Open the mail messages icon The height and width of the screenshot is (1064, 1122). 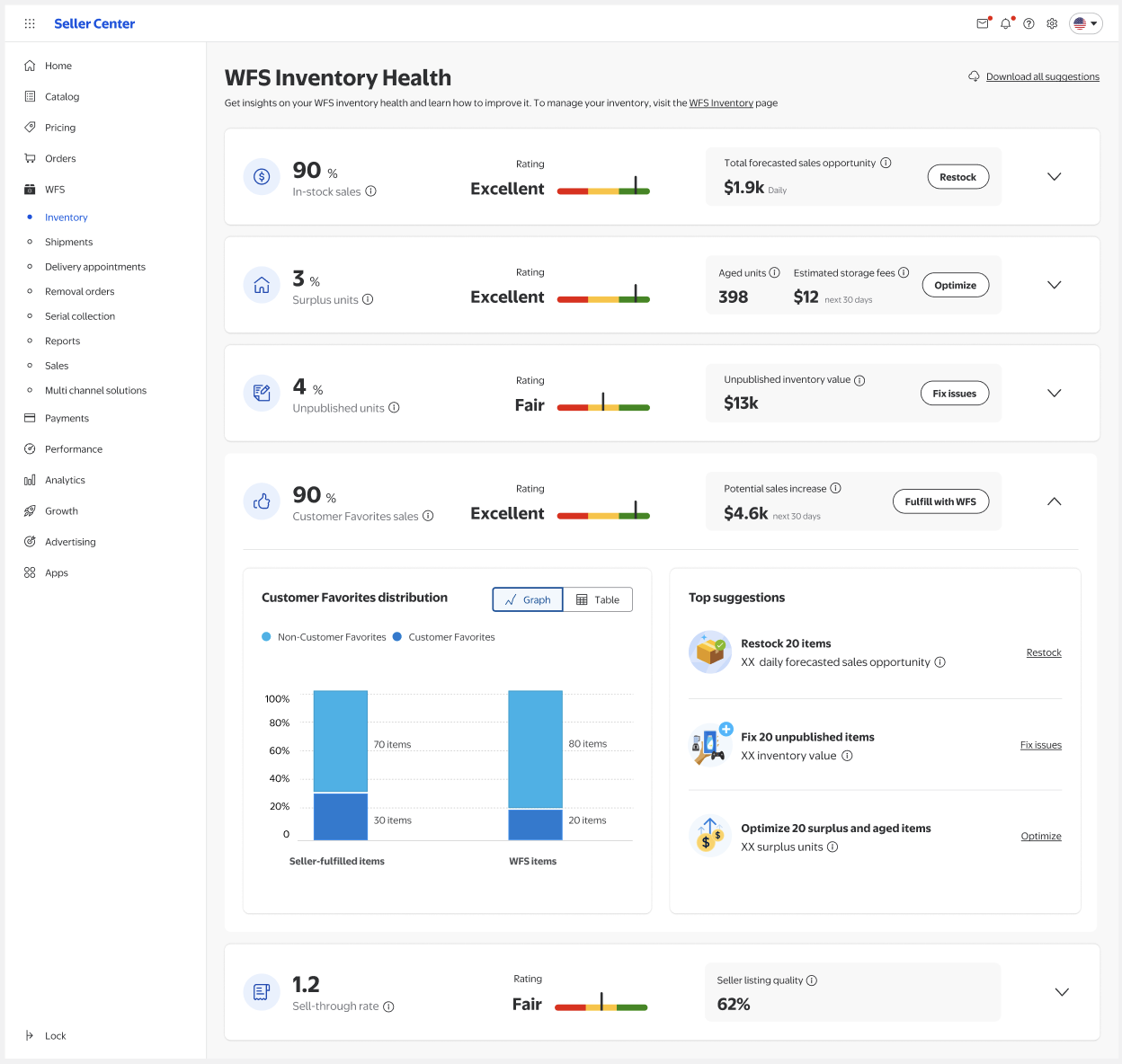[x=983, y=24]
